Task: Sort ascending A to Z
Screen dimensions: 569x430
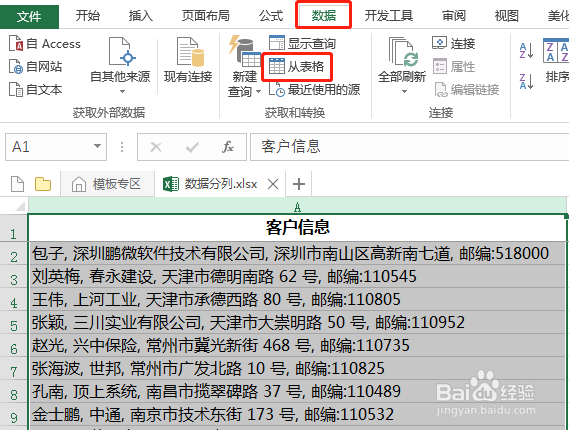Action: click(526, 50)
